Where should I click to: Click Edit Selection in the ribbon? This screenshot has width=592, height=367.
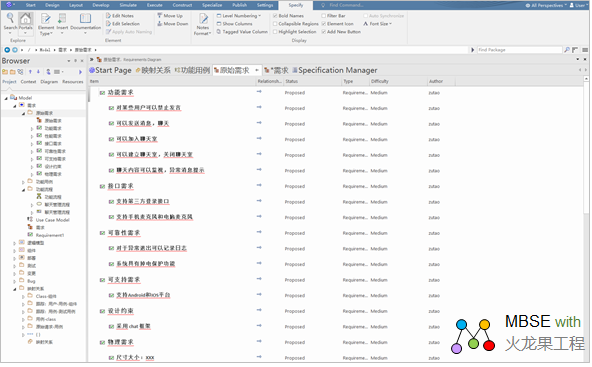pyautogui.click(x=123, y=24)
